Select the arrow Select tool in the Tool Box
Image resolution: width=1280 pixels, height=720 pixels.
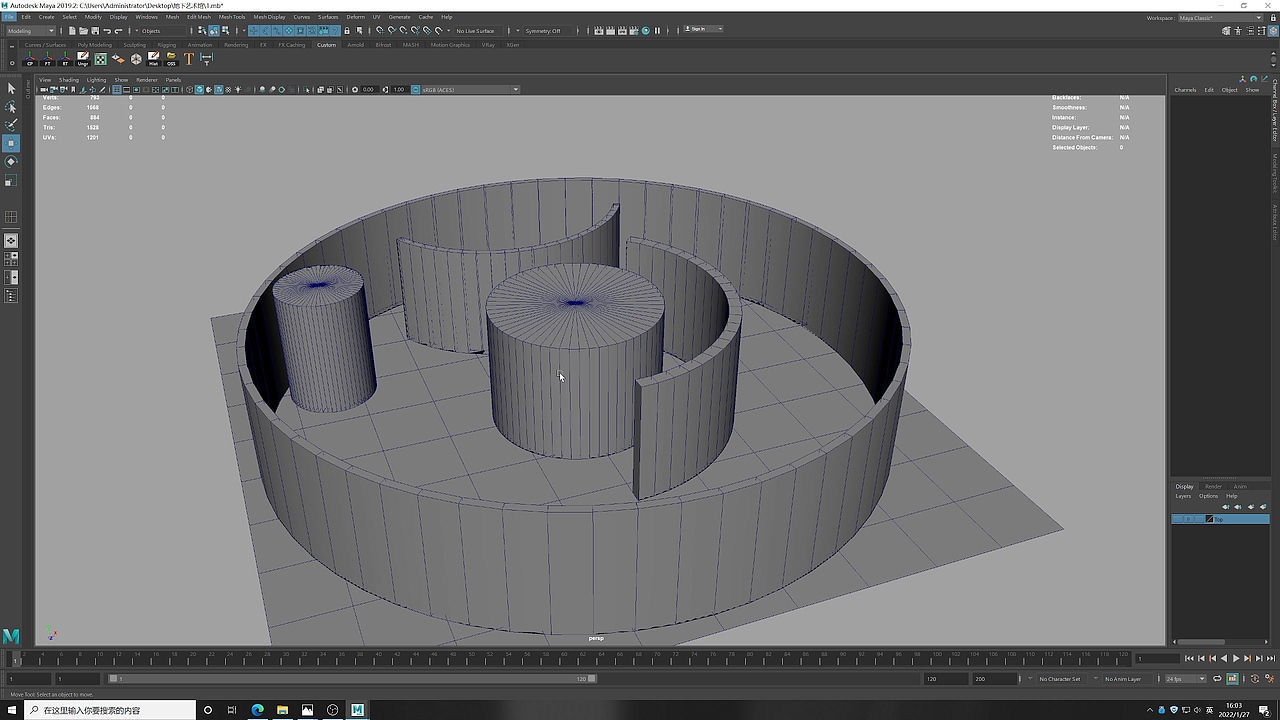click(x=11, y=89)
